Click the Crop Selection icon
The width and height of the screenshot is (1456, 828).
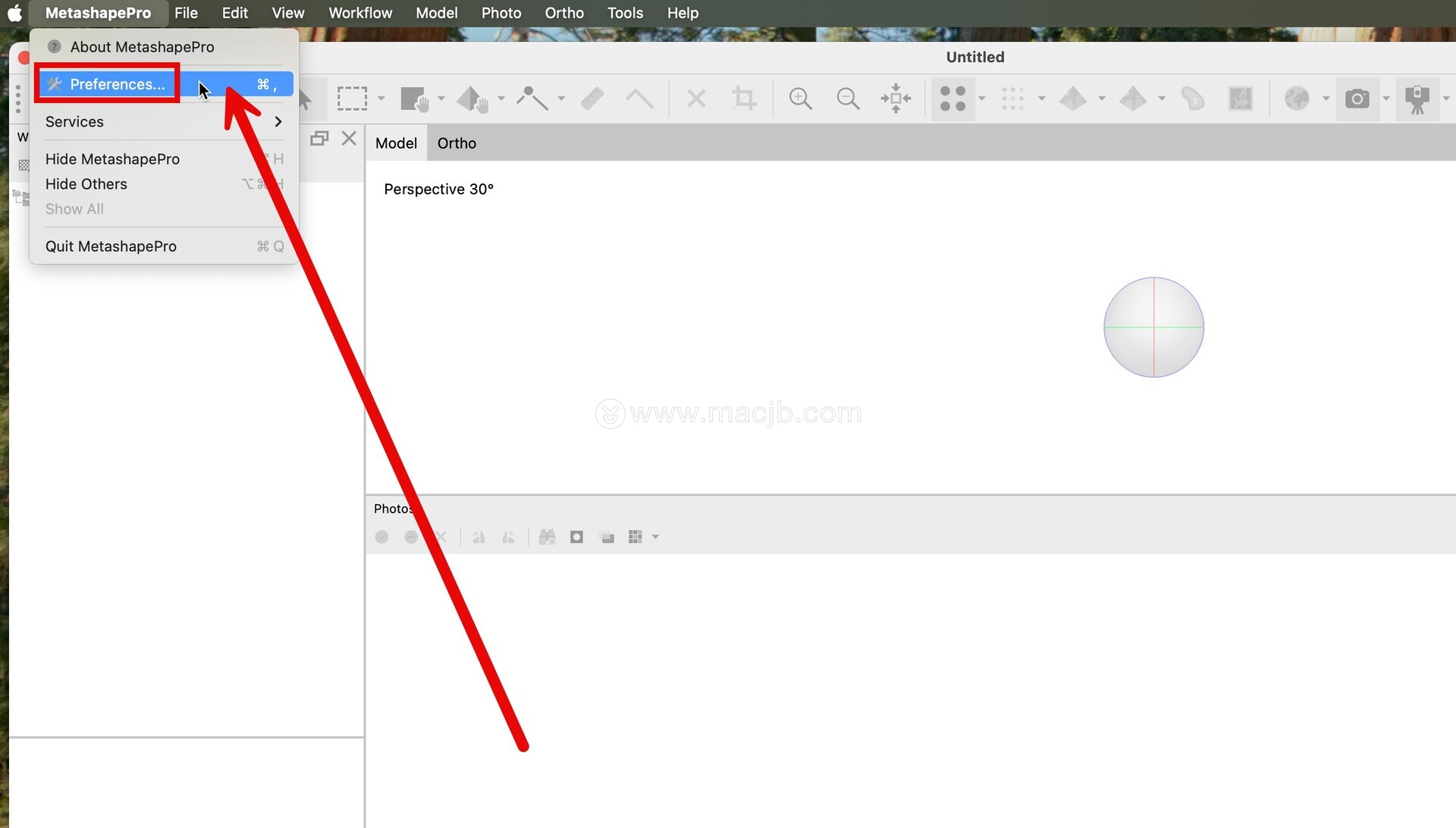point(743,99)
